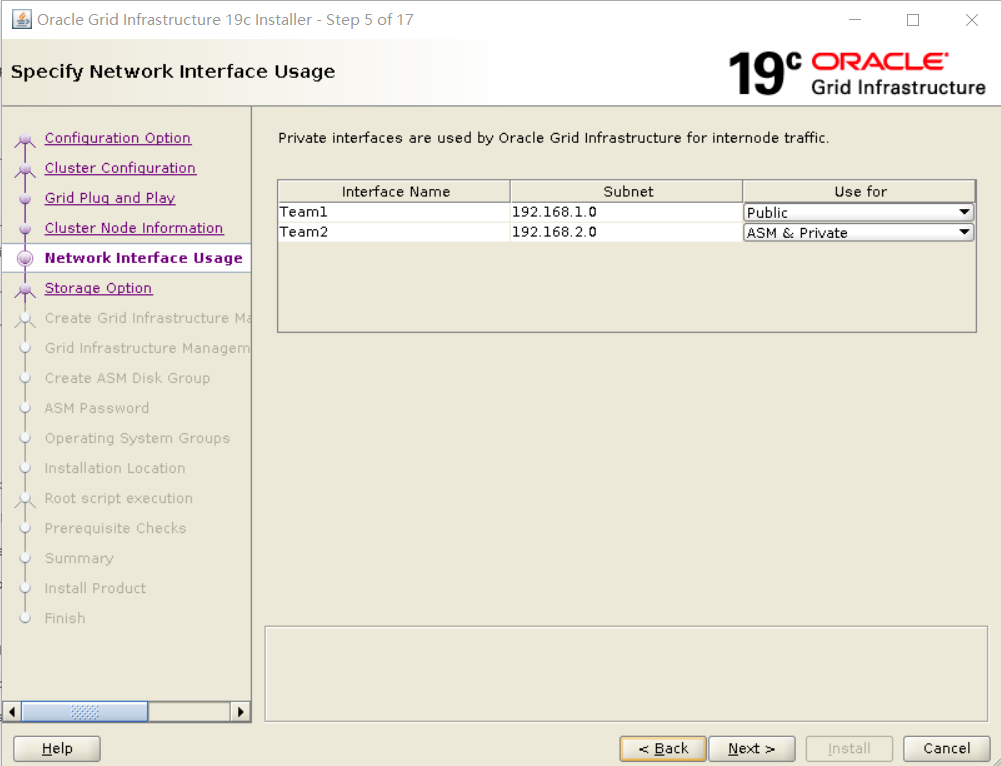Click the Java installer icon in title bar
The image size is (1001, 766).
[22, 20]
